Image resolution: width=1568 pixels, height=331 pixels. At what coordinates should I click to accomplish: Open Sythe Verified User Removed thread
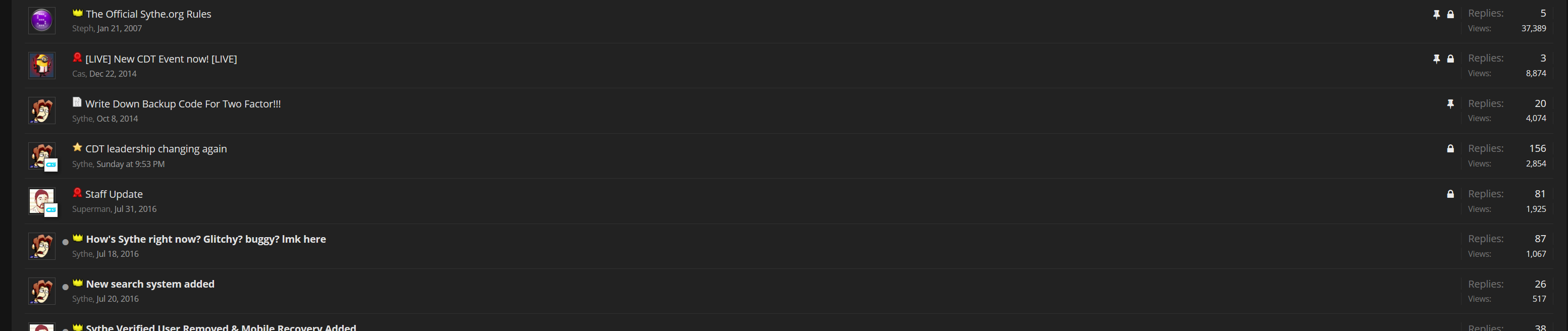point(221,327)
